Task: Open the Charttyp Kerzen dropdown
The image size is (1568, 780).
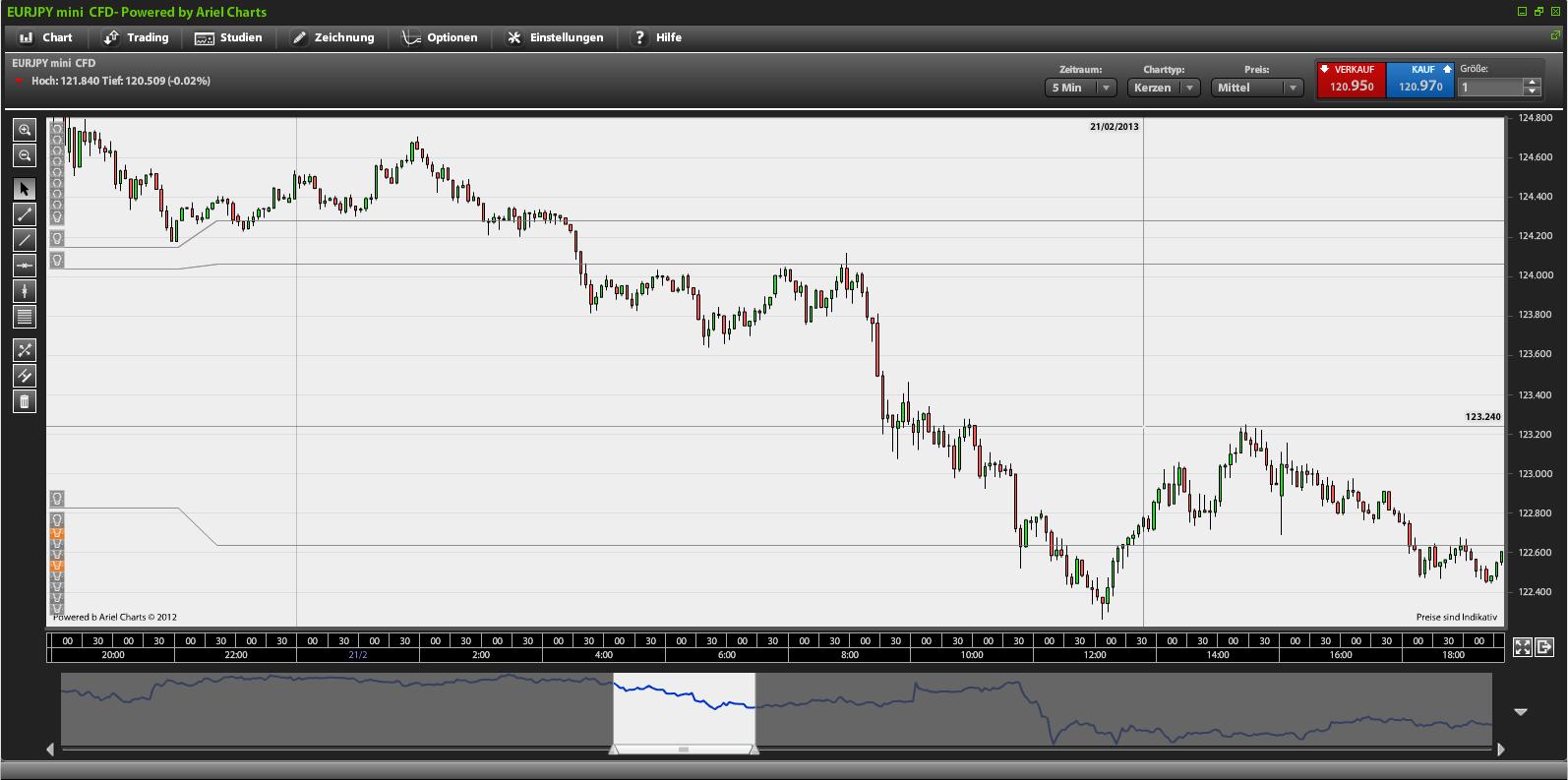Action: 1163,88
